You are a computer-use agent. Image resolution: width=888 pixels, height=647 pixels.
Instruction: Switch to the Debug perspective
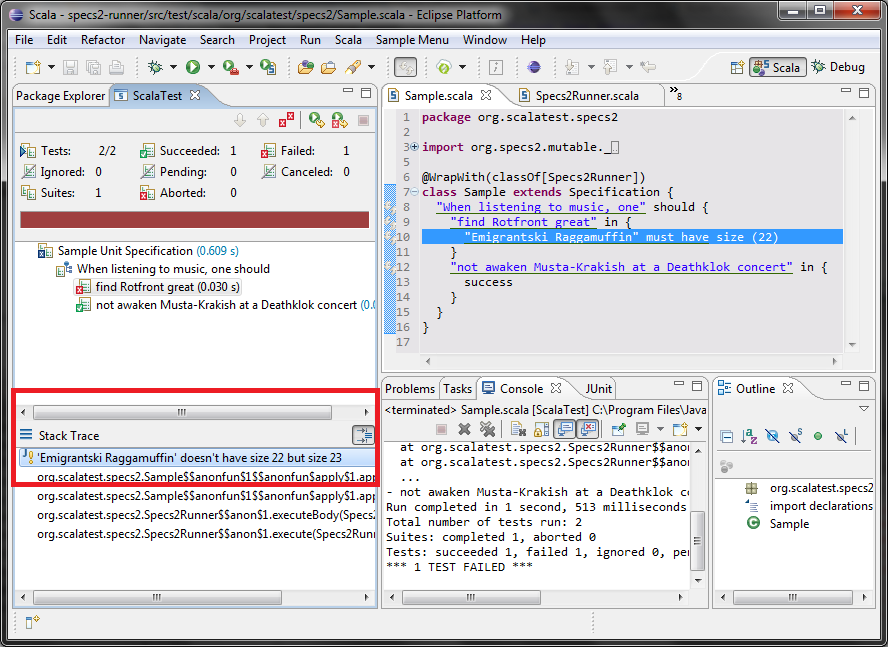click(x=837, y=67)
